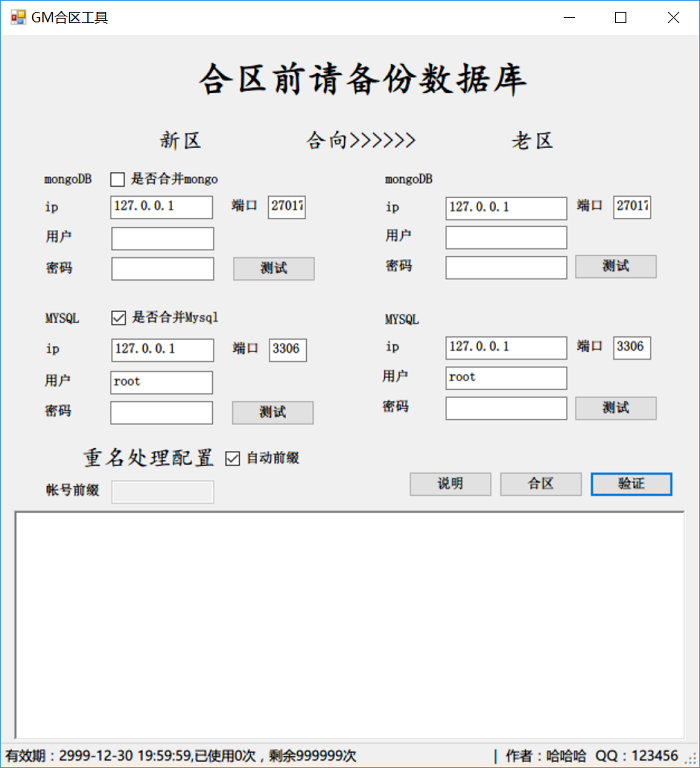Click the 新区 label
The height and width of the screenshot is (768, 700).
pyautogui.click(x=181, y=141)
